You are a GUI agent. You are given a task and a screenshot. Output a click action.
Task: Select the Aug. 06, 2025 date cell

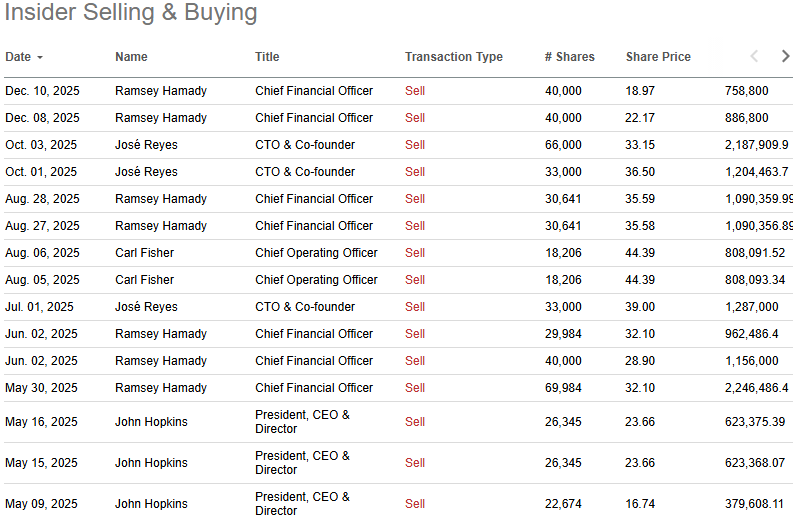42,253
